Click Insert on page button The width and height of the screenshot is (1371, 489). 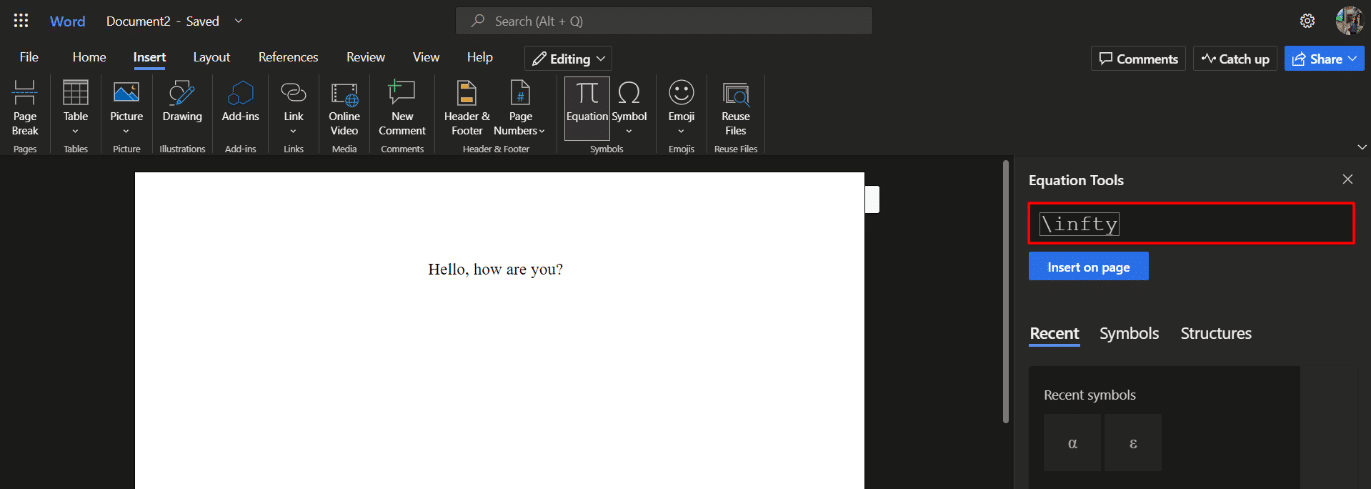[x=1088, y=267]
